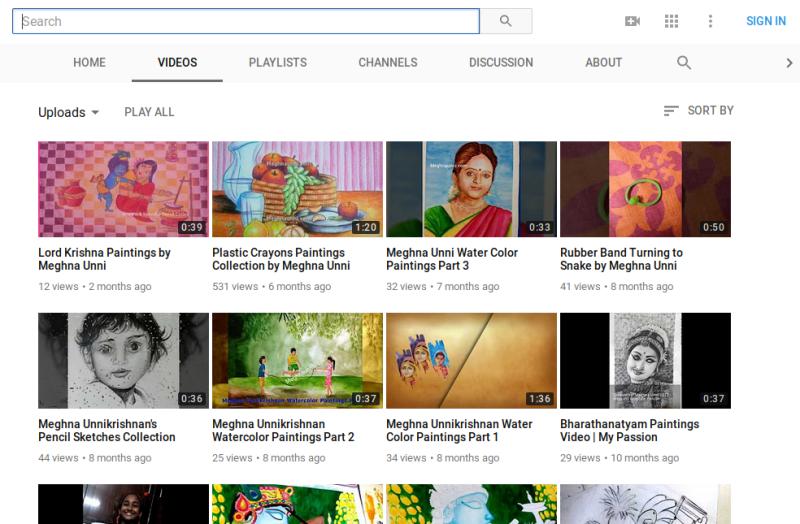Click the create video camera icon
The width and height of the screenshot is (800, 524).
tap(632, 21)
